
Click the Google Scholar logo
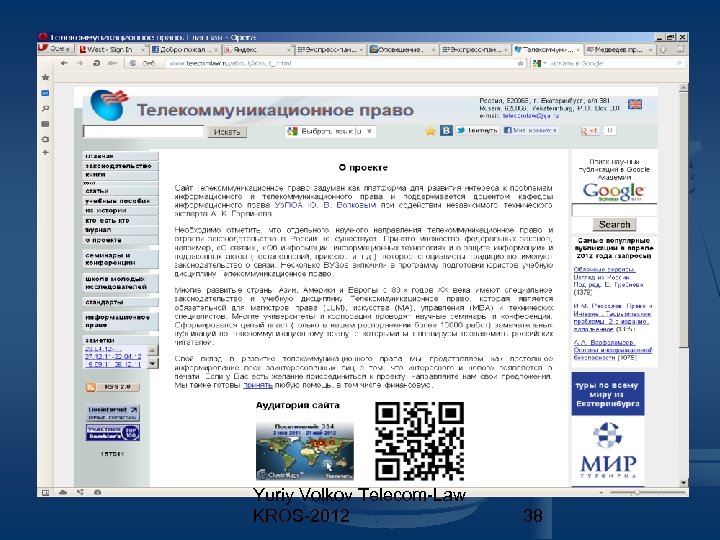pyautogui.click(x=613, y=192)
